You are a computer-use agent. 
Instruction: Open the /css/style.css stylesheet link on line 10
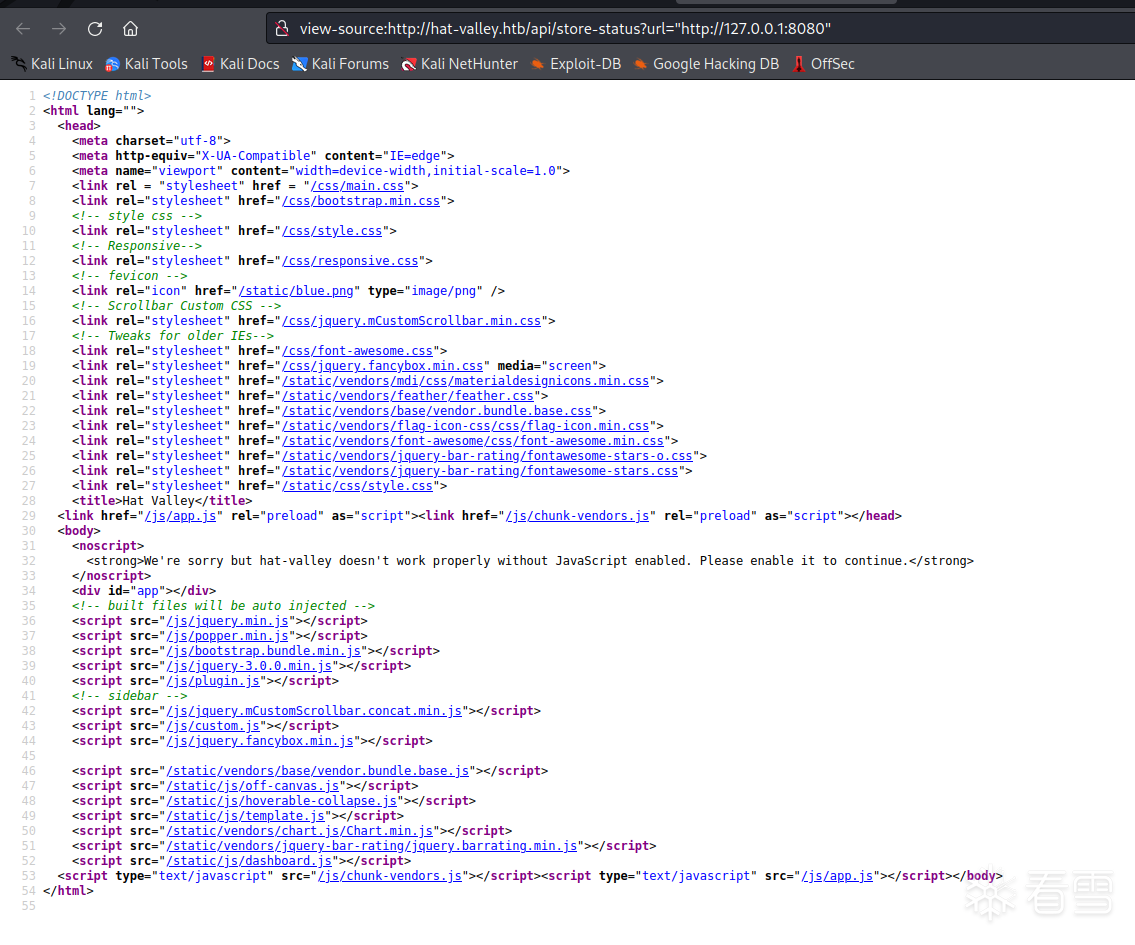coord(332,231)
